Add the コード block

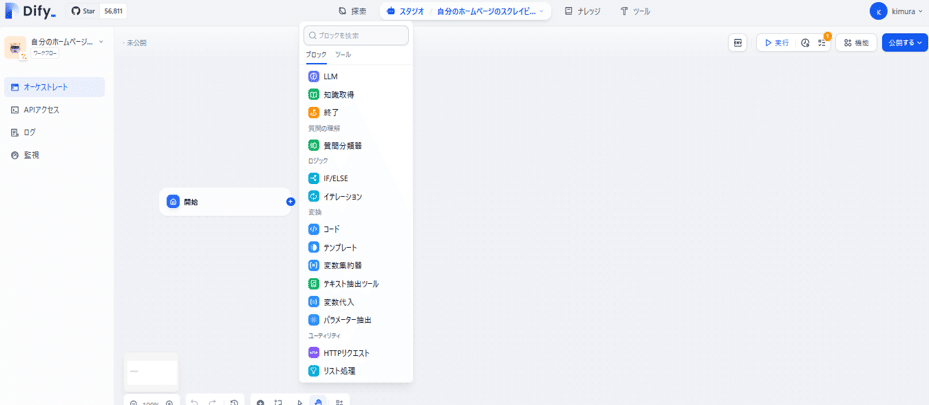click(x=356, y=229)
